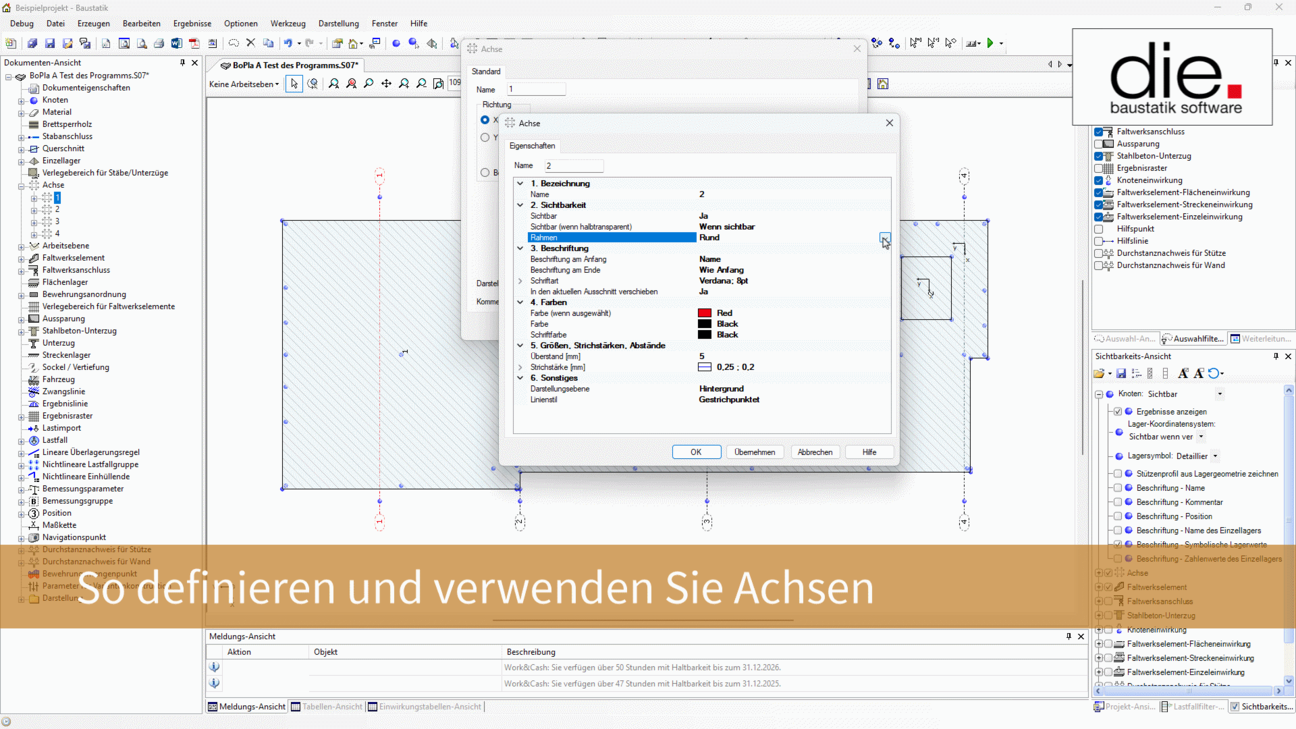Check the Hilfslinie filter checkbox
Image resolution: width=1296 pixels, height=729 pixels.
[1099, 241]
